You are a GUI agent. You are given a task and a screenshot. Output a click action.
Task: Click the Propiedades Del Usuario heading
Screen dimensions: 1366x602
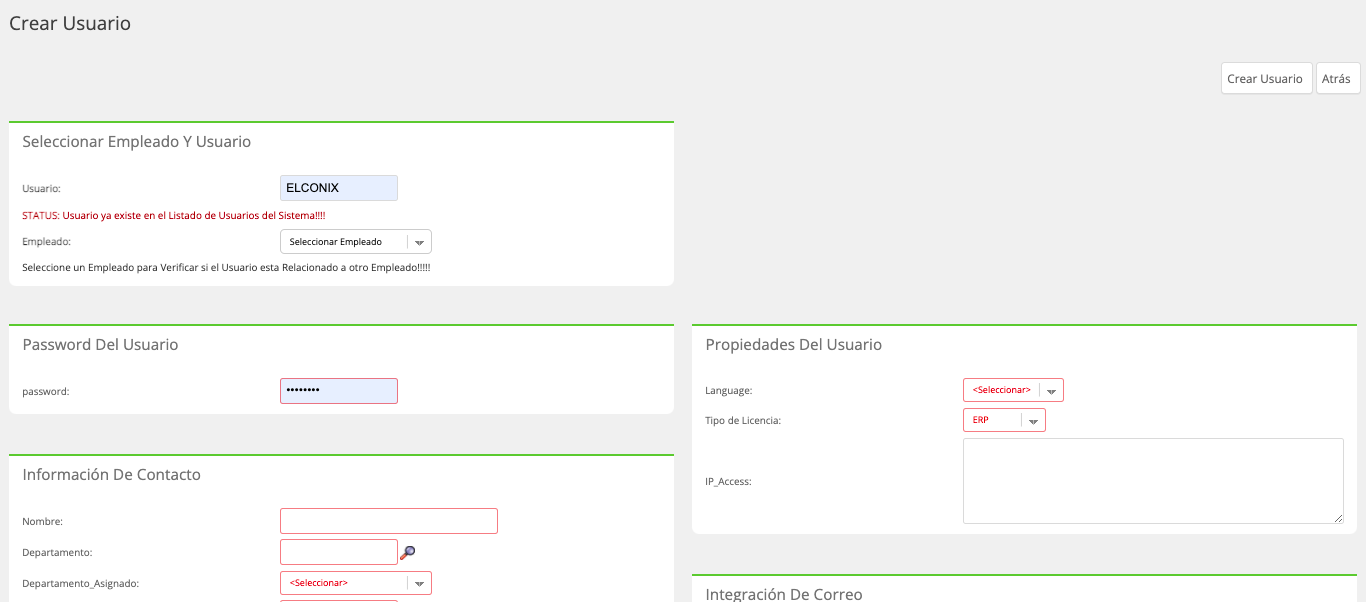tap(794, 345)
